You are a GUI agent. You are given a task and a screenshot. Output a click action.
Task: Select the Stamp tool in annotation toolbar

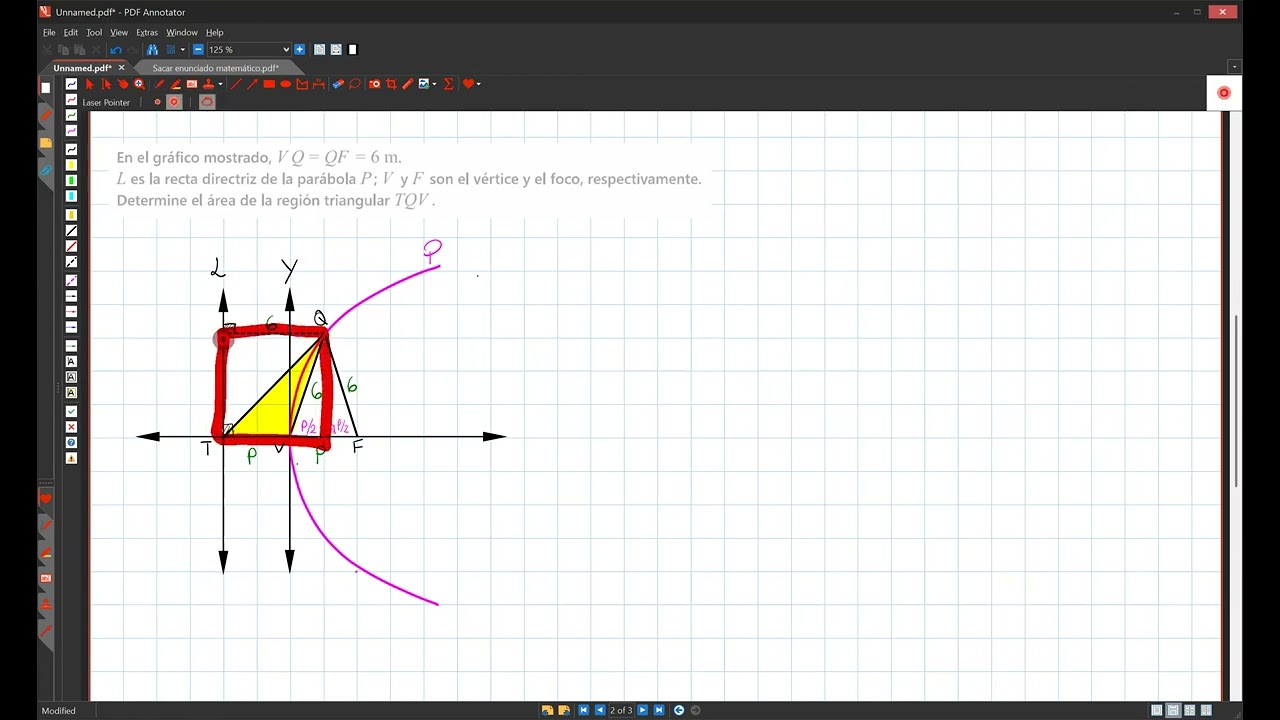click(x=208, y=84)
